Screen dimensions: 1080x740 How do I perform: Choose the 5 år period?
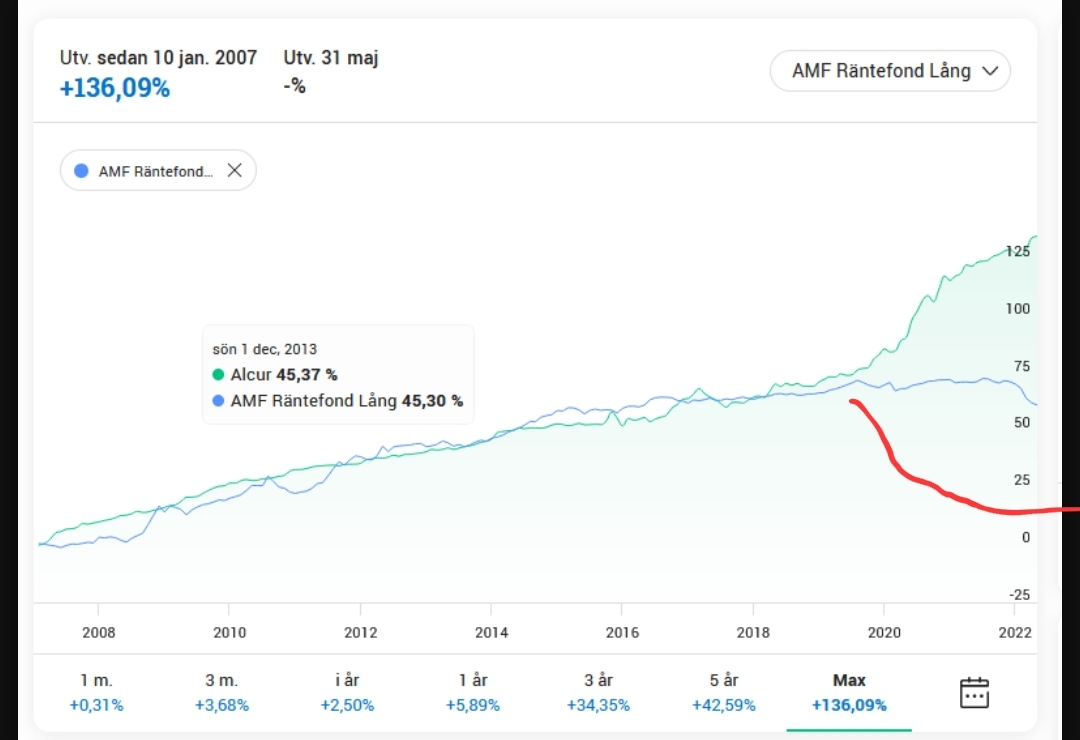pos(724,692)
